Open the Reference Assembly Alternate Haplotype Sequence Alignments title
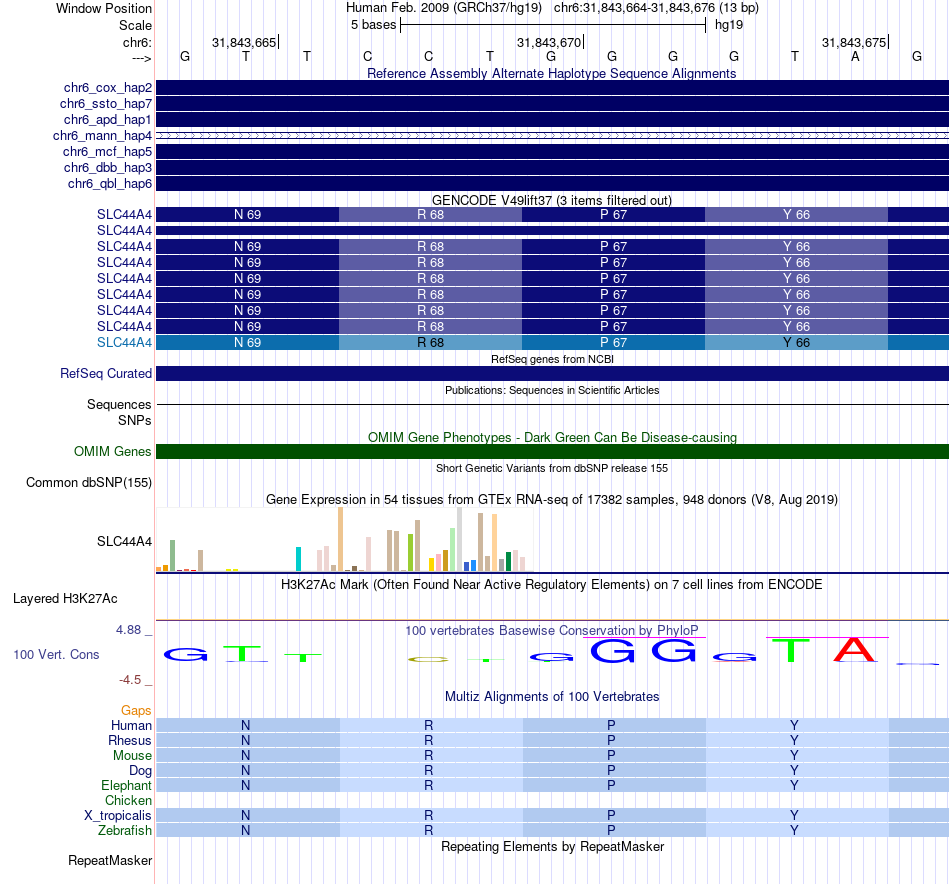950x884 pixels. click(551, 73)
